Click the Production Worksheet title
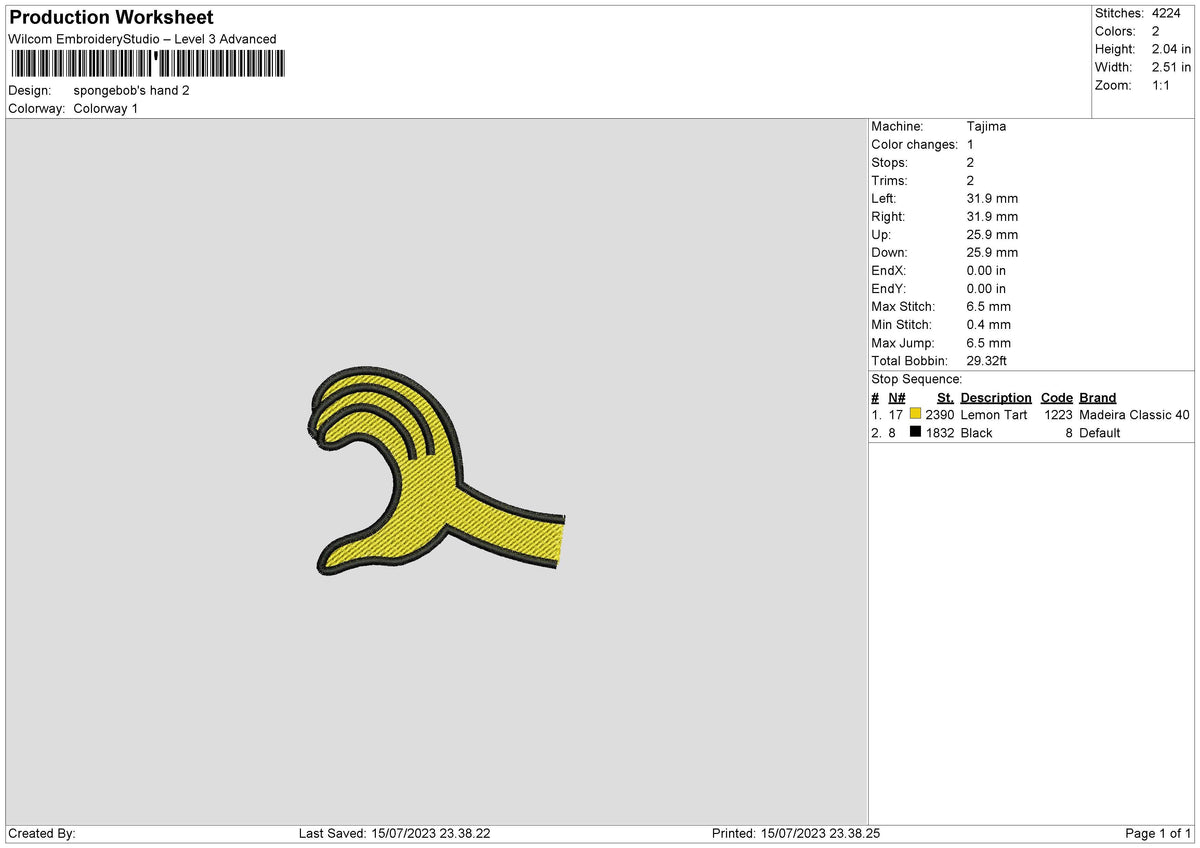The image size is (1200, 848). [x=110, y=17]
